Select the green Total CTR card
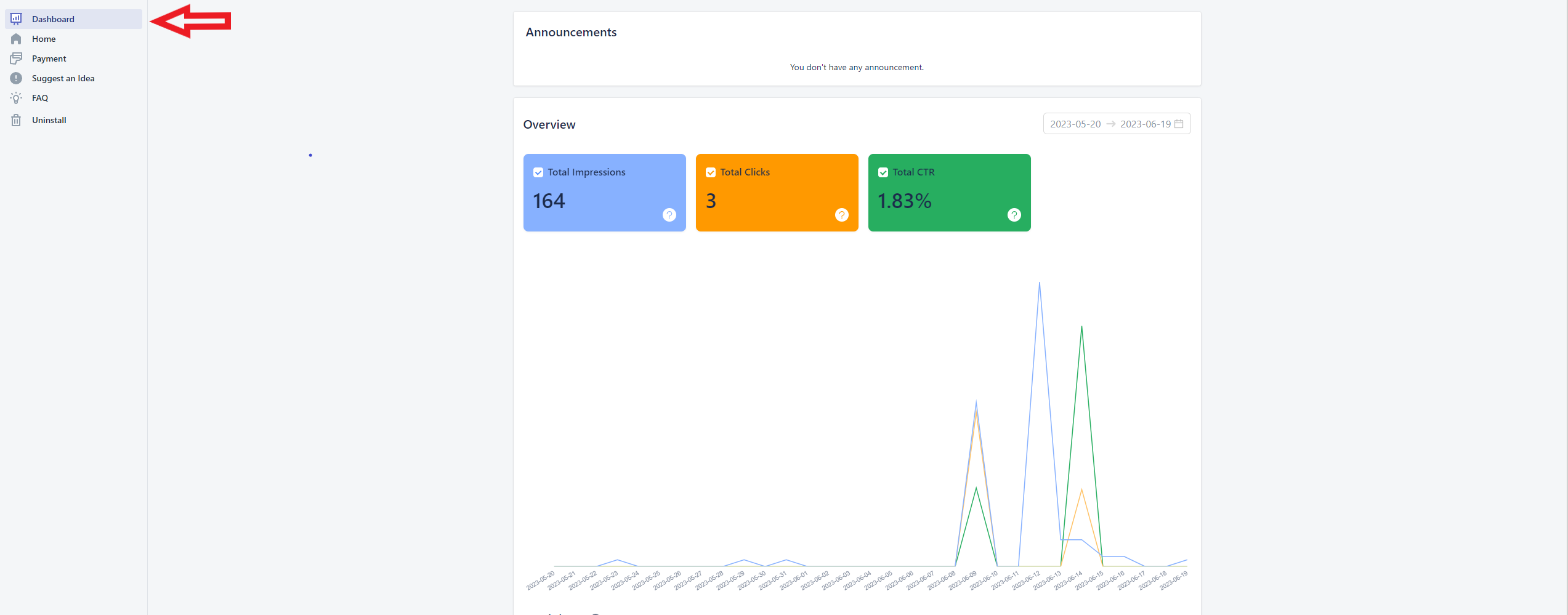The image size is (1568, 615). [950, 193]
